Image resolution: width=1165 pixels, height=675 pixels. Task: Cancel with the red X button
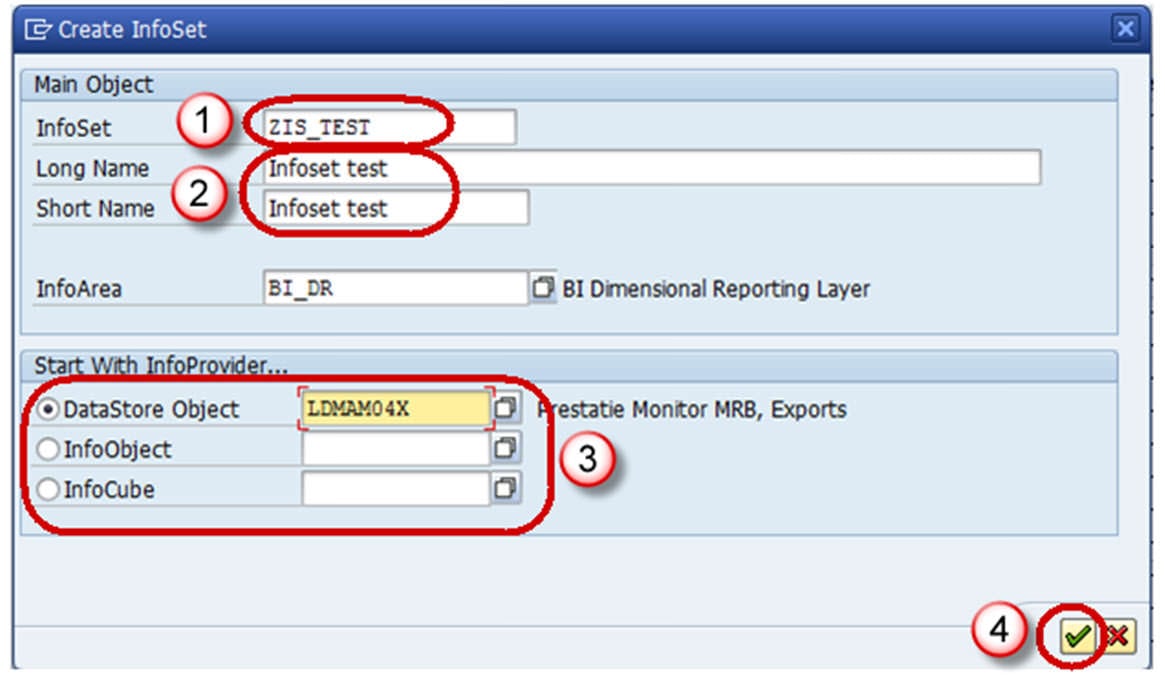pos(1117,636)
